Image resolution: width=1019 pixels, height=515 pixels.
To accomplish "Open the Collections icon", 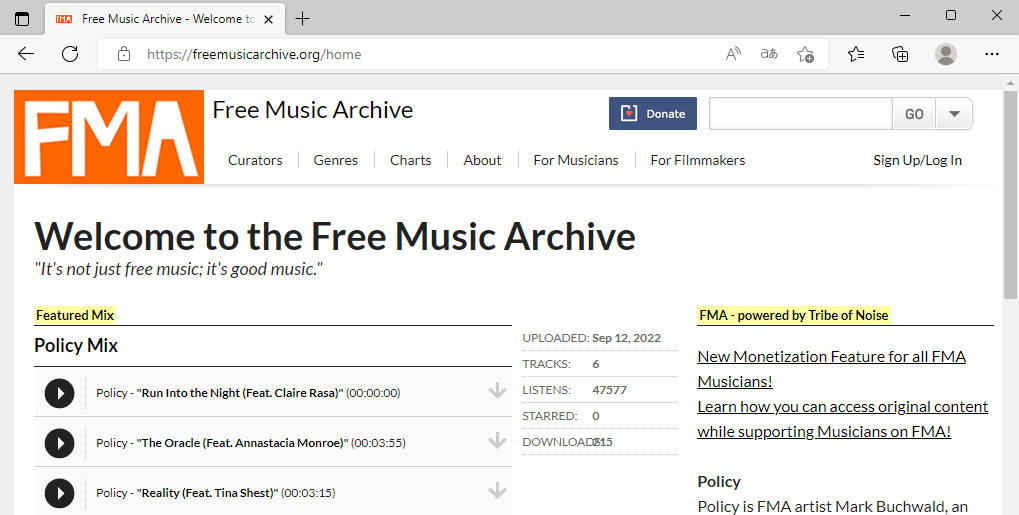I will tap(900, 54).
